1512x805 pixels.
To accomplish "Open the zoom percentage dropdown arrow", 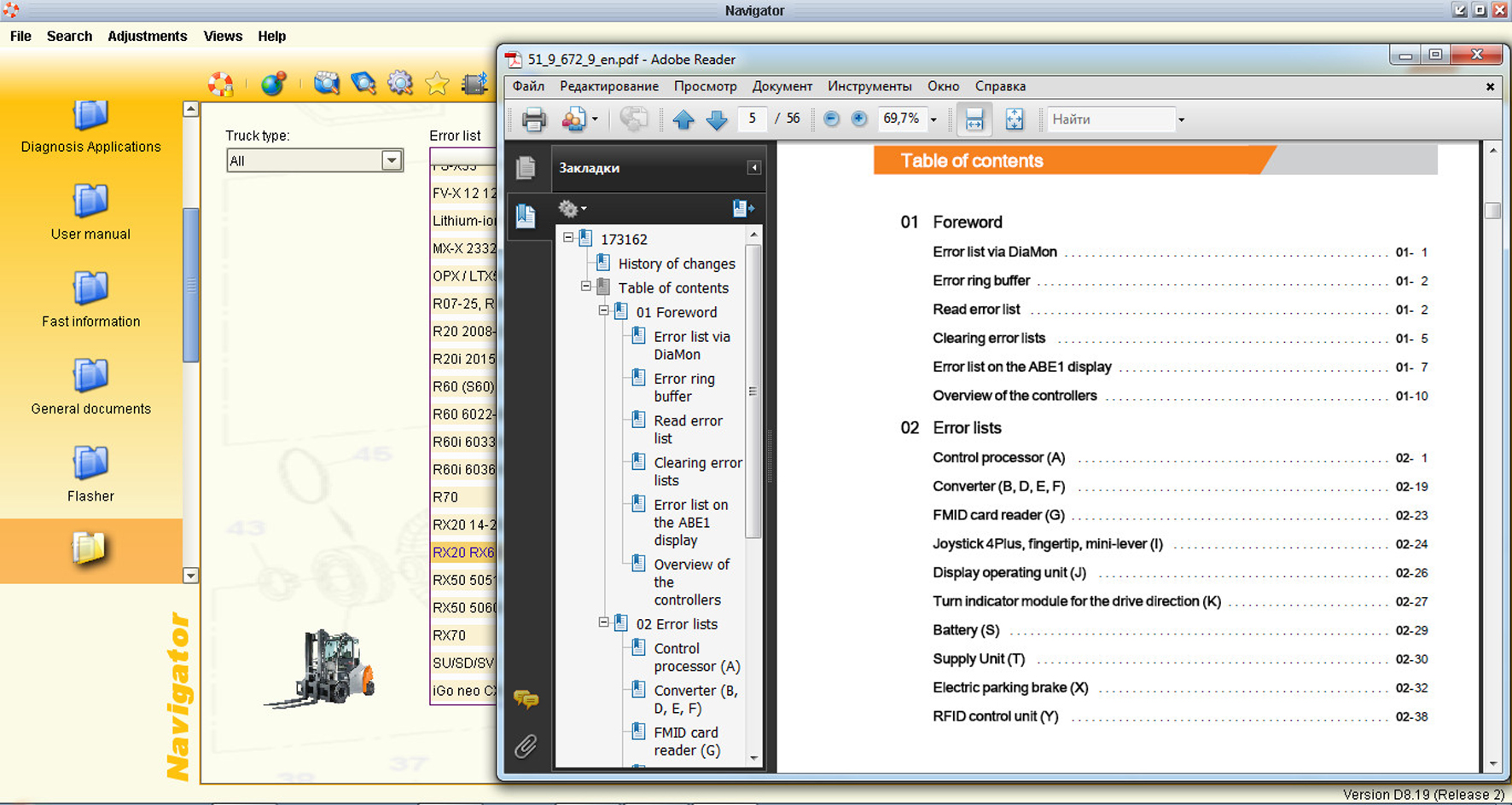I will coord(933,119).
